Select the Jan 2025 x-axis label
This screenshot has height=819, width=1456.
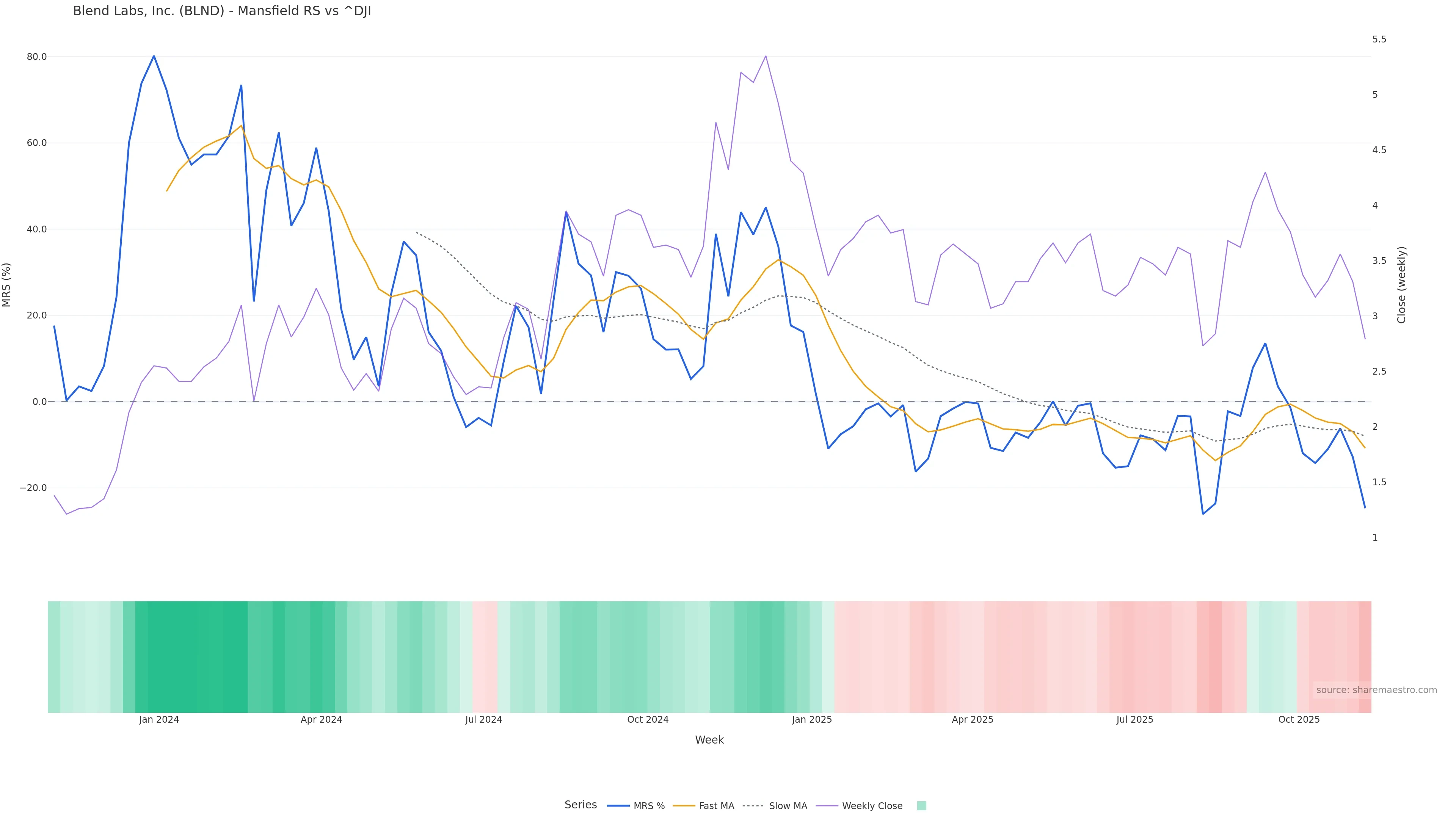coord(812,720)
